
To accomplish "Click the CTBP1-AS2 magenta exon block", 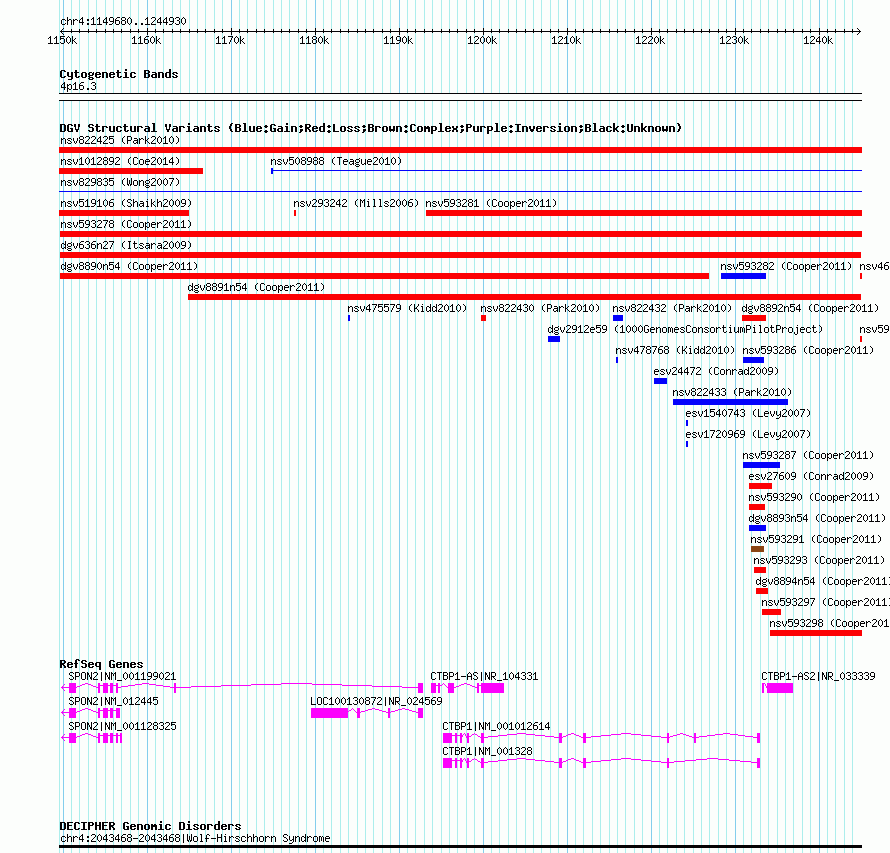I will (x=780, y=688).
